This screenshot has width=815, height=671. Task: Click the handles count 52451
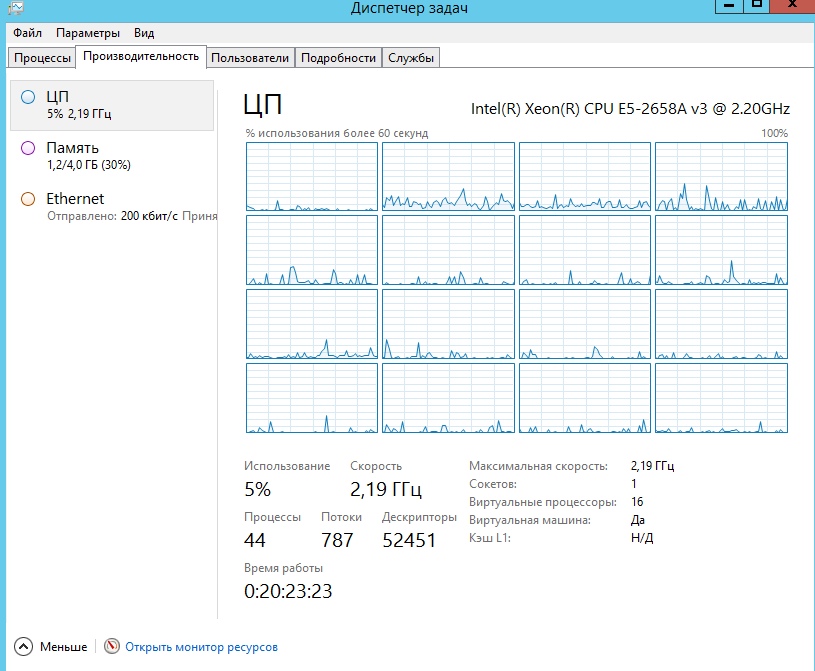pyautogui.click(x=409, y=540)
